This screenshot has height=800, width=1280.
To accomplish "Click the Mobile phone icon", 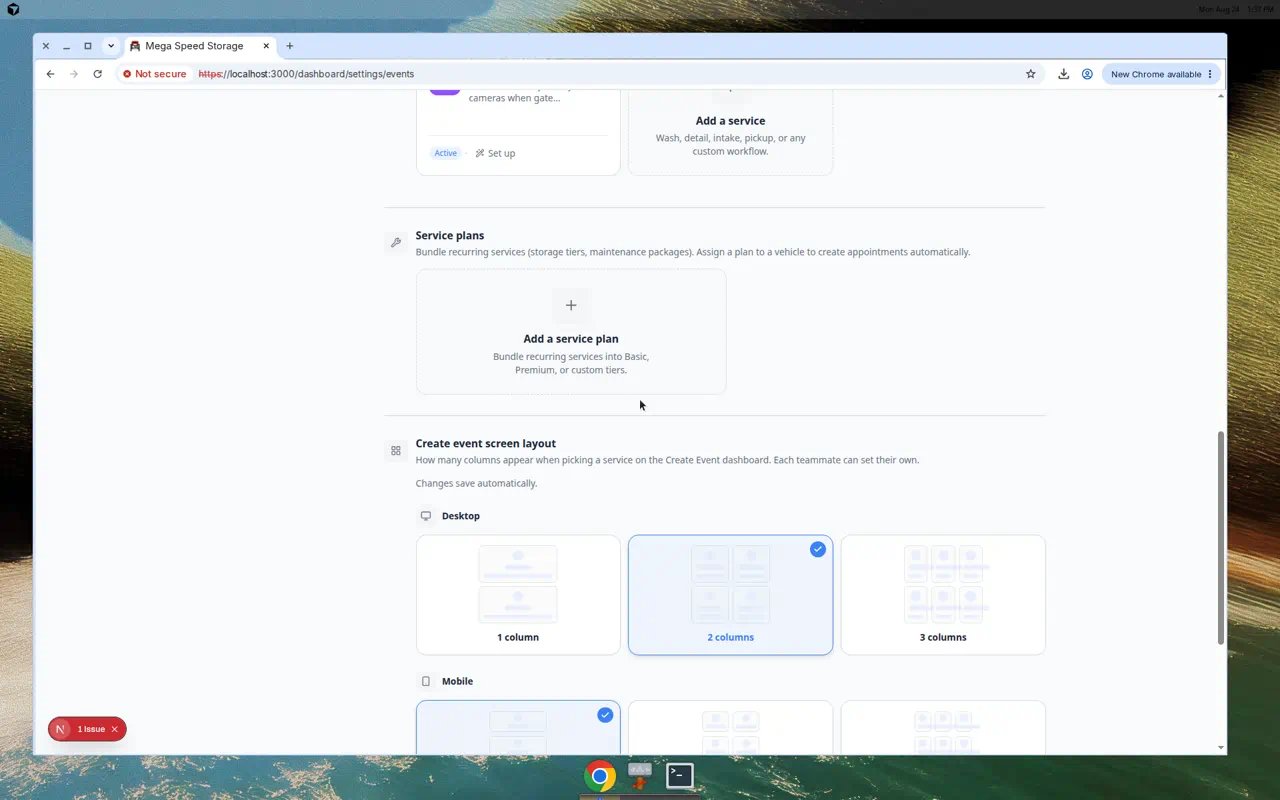I will click(426, 681).
